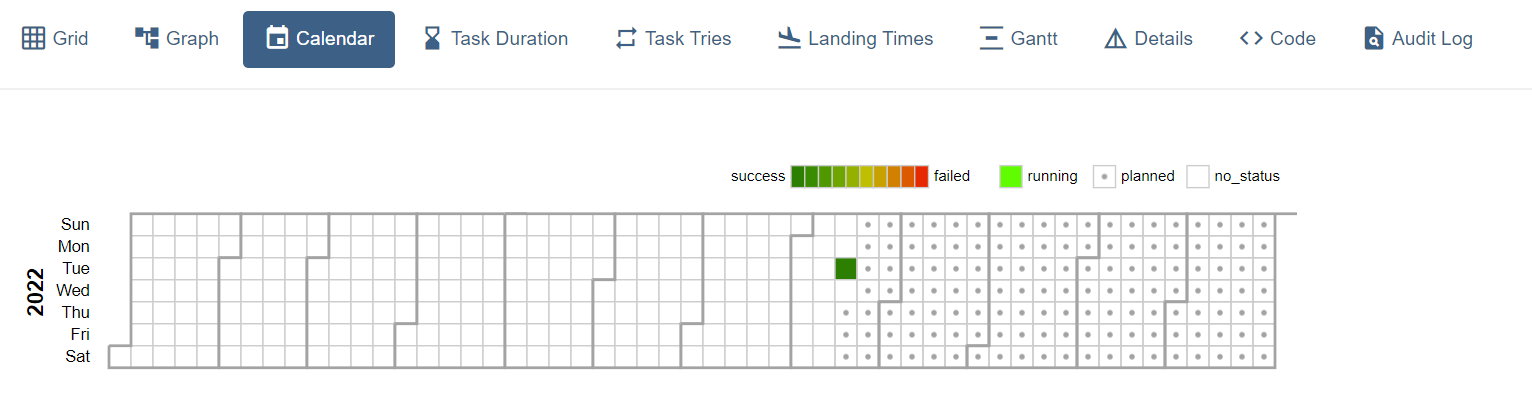
Task: Click the Grid view table icon
Action: tap(34, 39)
